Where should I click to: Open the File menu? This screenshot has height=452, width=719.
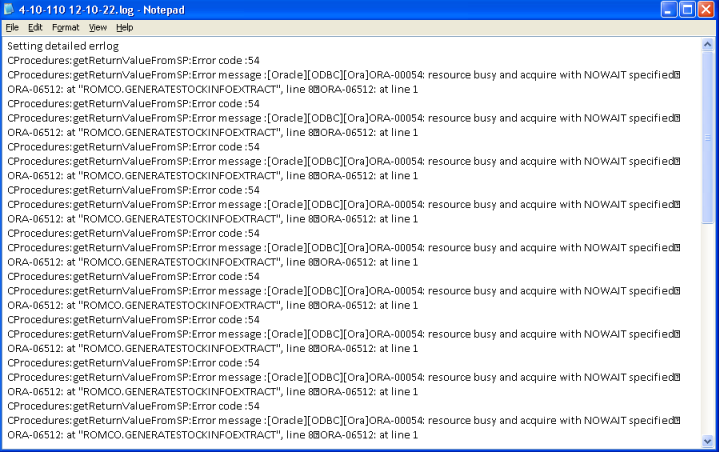click(x=12, y=28)
